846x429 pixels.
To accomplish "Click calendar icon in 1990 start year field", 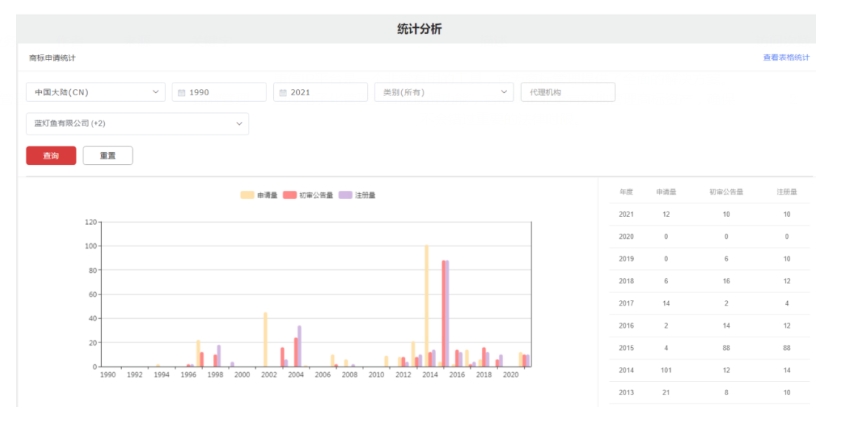I will (181, 93).
